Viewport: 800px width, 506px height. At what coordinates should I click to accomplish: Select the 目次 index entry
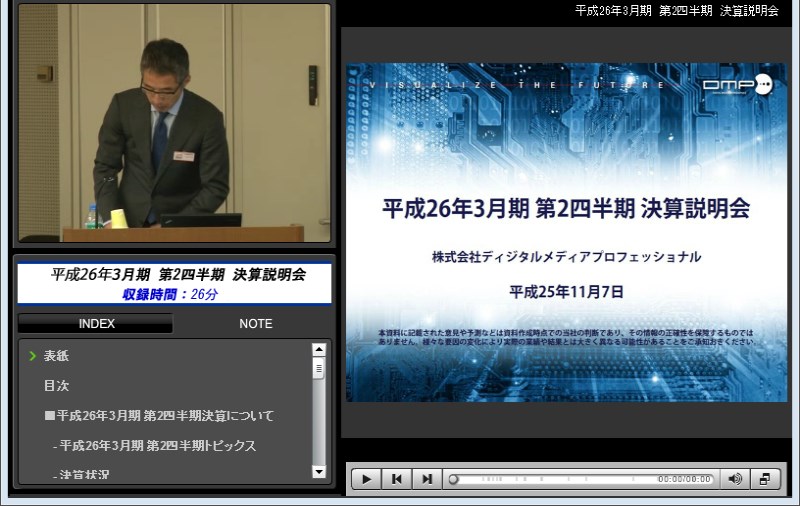[56, 386]
